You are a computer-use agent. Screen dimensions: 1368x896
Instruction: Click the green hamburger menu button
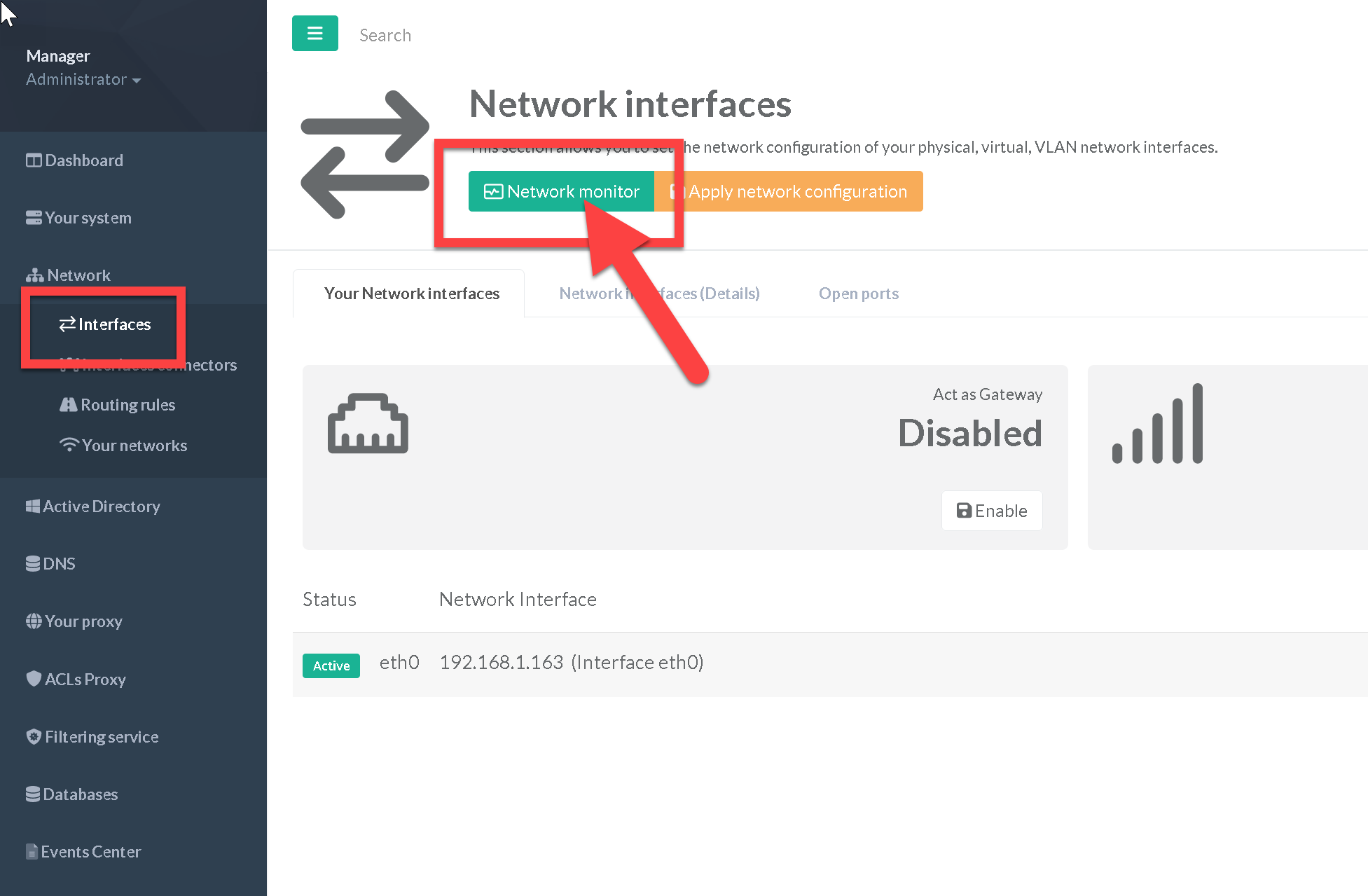[x=315, y=34]
